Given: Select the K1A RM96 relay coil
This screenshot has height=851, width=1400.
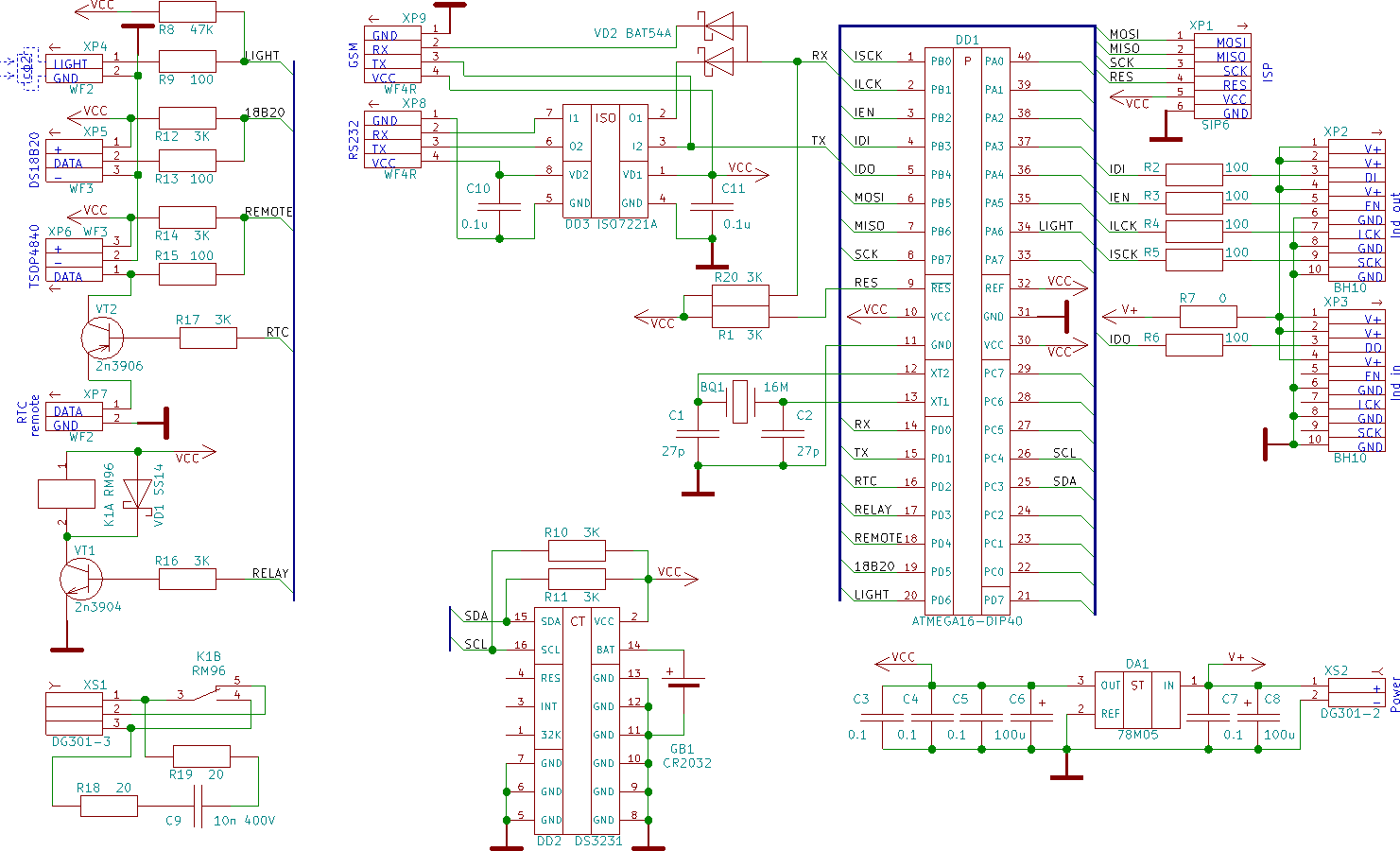Looking at the screenshot, I should [x=66, y=494].
